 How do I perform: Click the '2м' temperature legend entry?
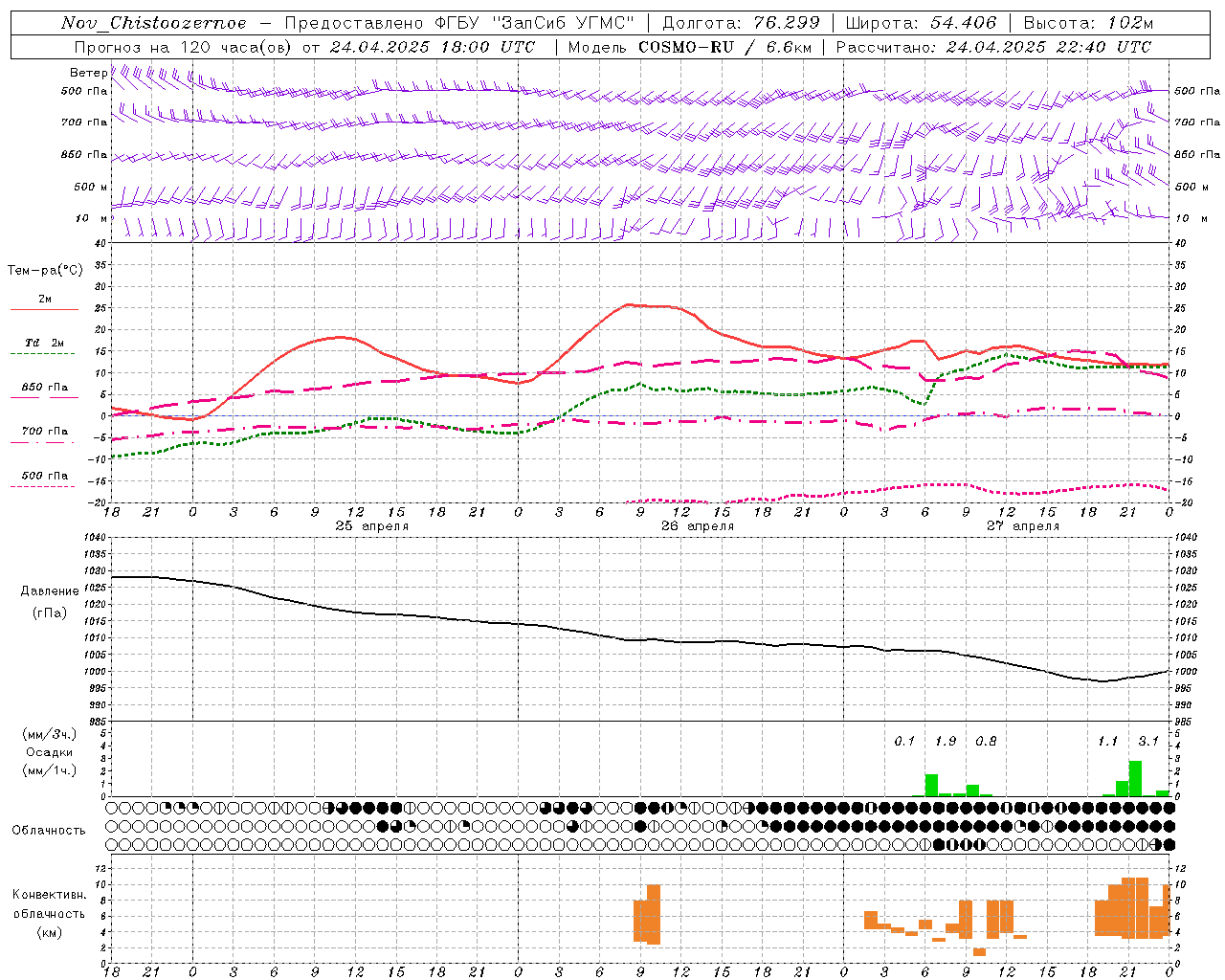point(45,299)
